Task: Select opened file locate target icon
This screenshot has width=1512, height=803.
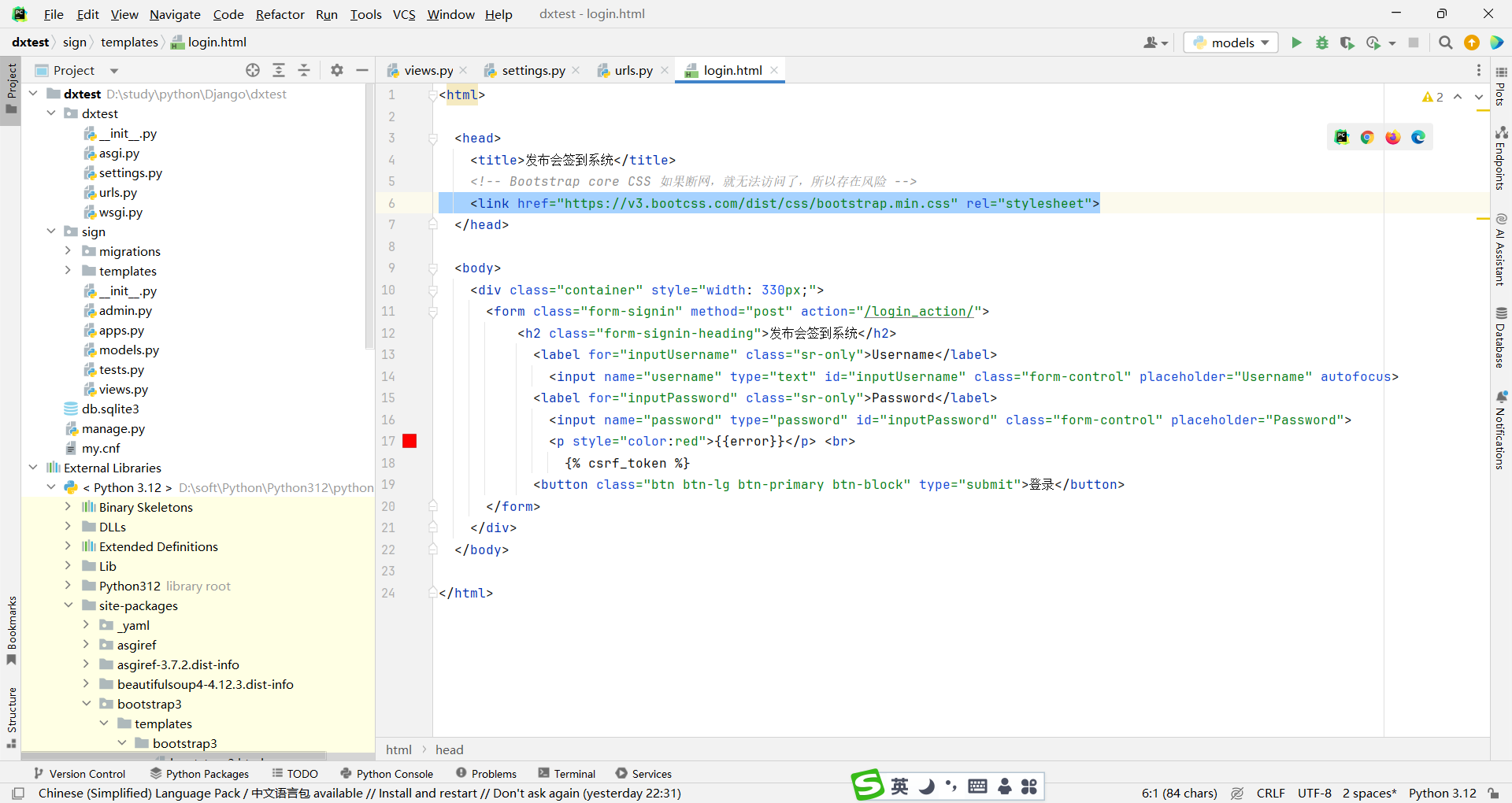Action: point(253,70)
